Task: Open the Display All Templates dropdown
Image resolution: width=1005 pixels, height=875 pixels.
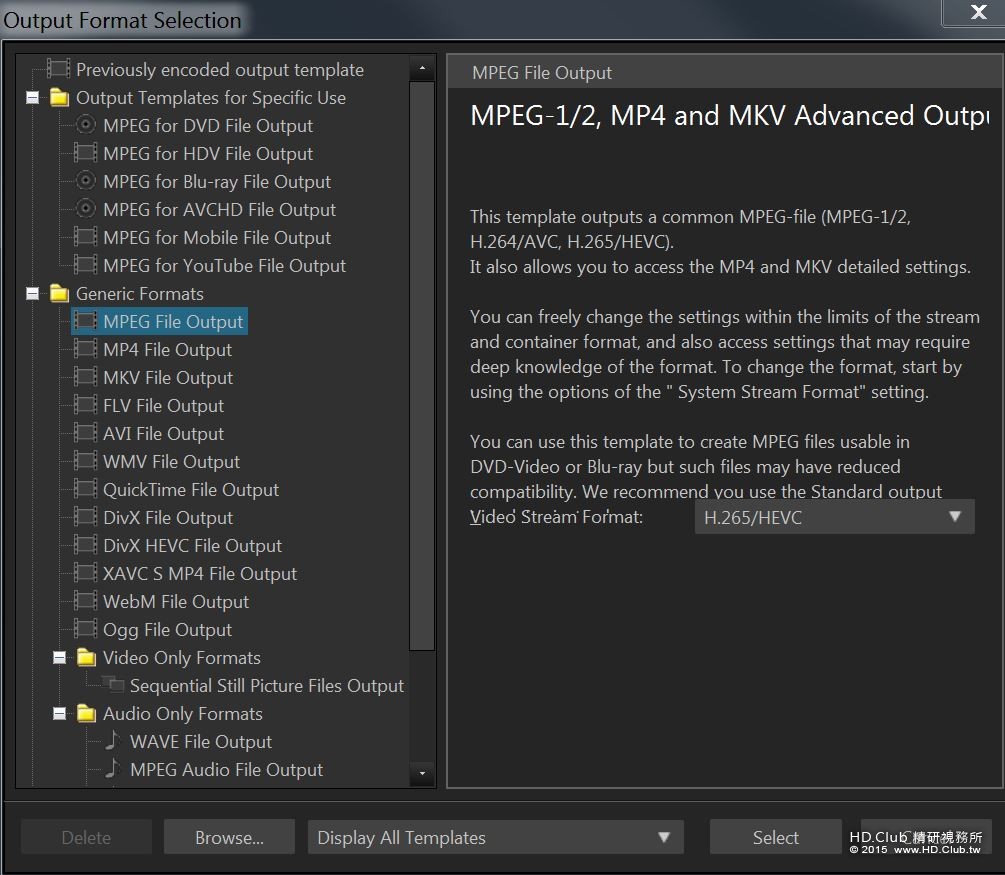Action: point(495,837)
